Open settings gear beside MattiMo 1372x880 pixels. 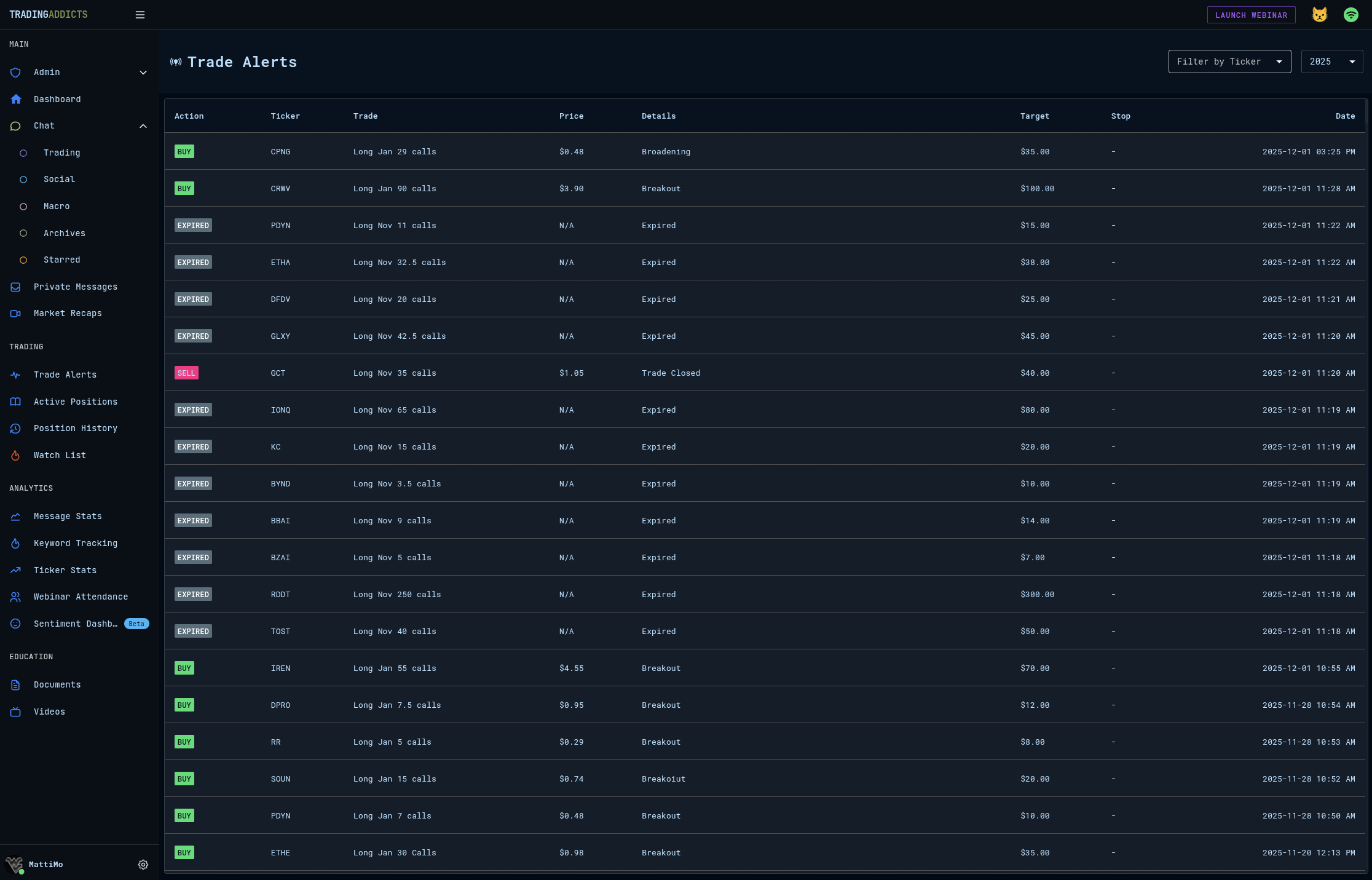(143, 865)
